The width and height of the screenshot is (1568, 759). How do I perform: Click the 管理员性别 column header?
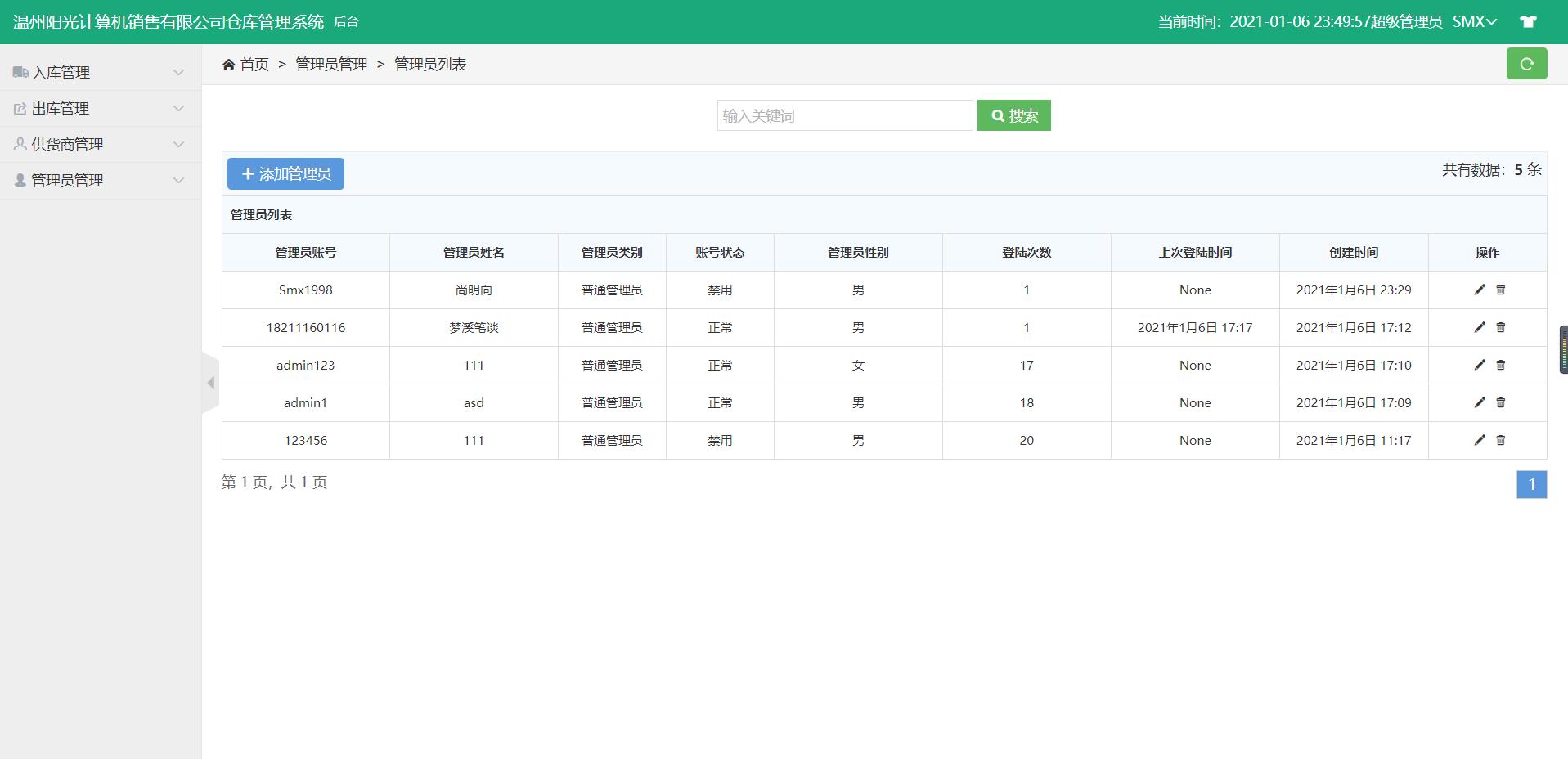[858, 252]
